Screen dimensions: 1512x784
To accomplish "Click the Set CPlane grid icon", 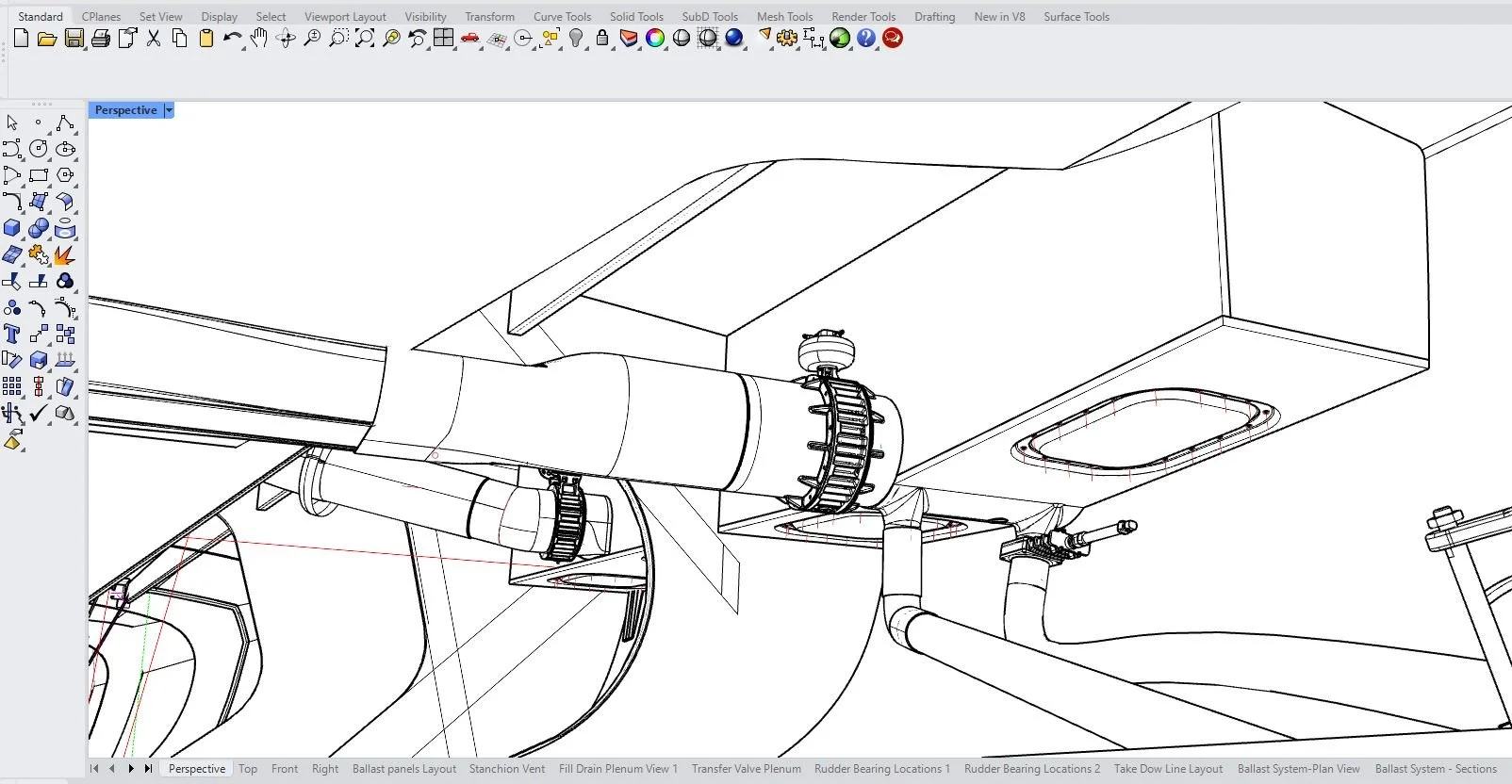I will point(497,39).
